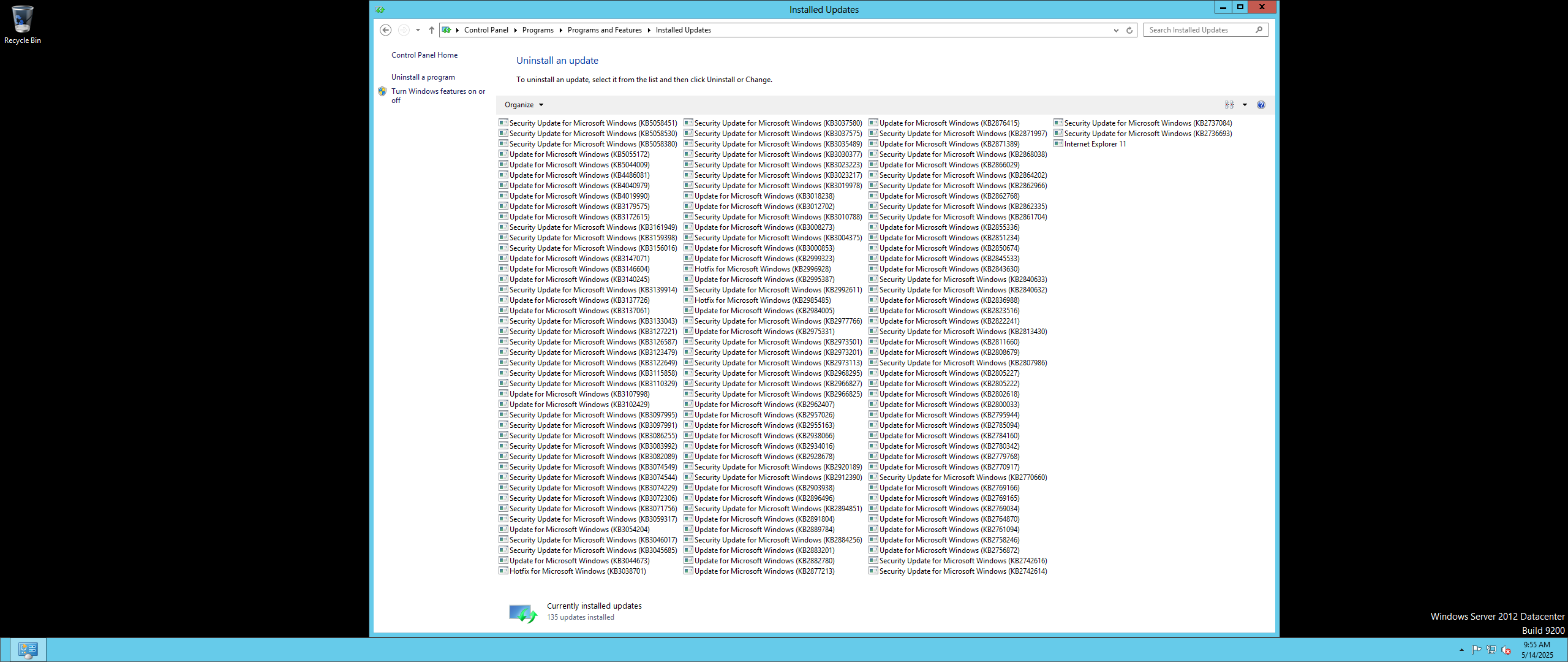Click Programs and Features breadcrumb

(x=605, y=29)
